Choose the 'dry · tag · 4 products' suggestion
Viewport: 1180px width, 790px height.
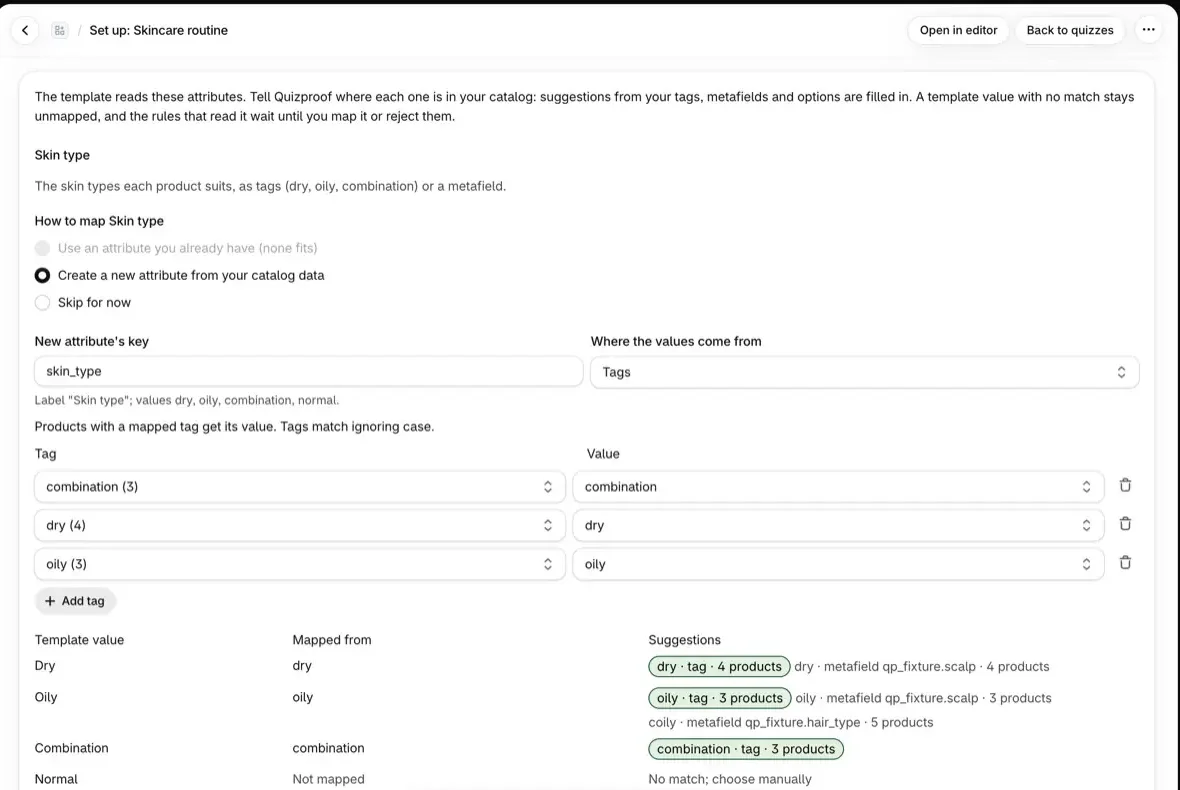click(x=719, y=667)
